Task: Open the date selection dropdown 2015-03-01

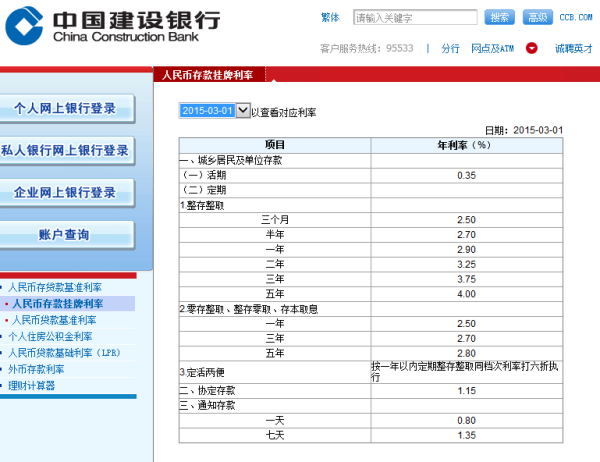Action: coord(215,111)
